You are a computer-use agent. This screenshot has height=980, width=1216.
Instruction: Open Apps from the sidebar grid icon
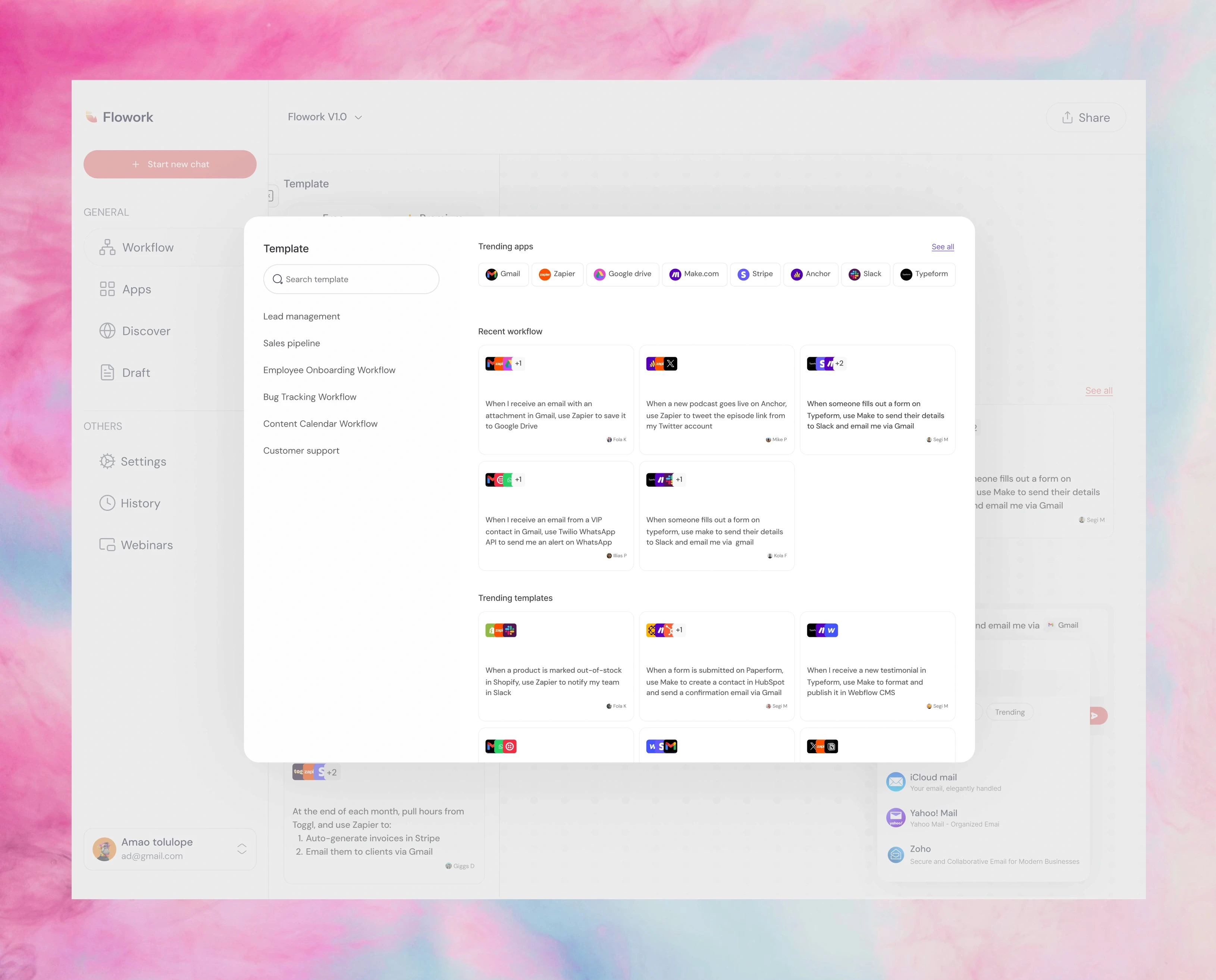click(x=107, y=289)
